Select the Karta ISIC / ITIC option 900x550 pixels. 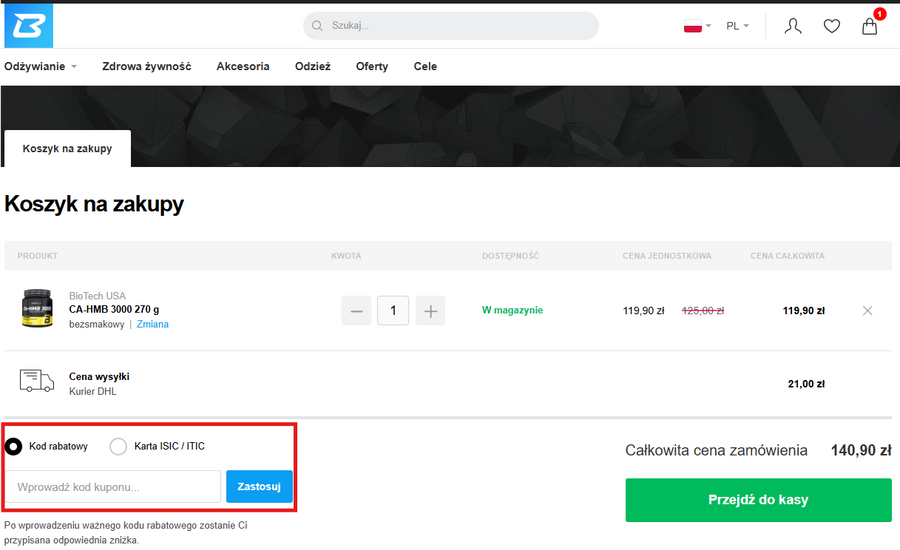click(x=118, y=446)
